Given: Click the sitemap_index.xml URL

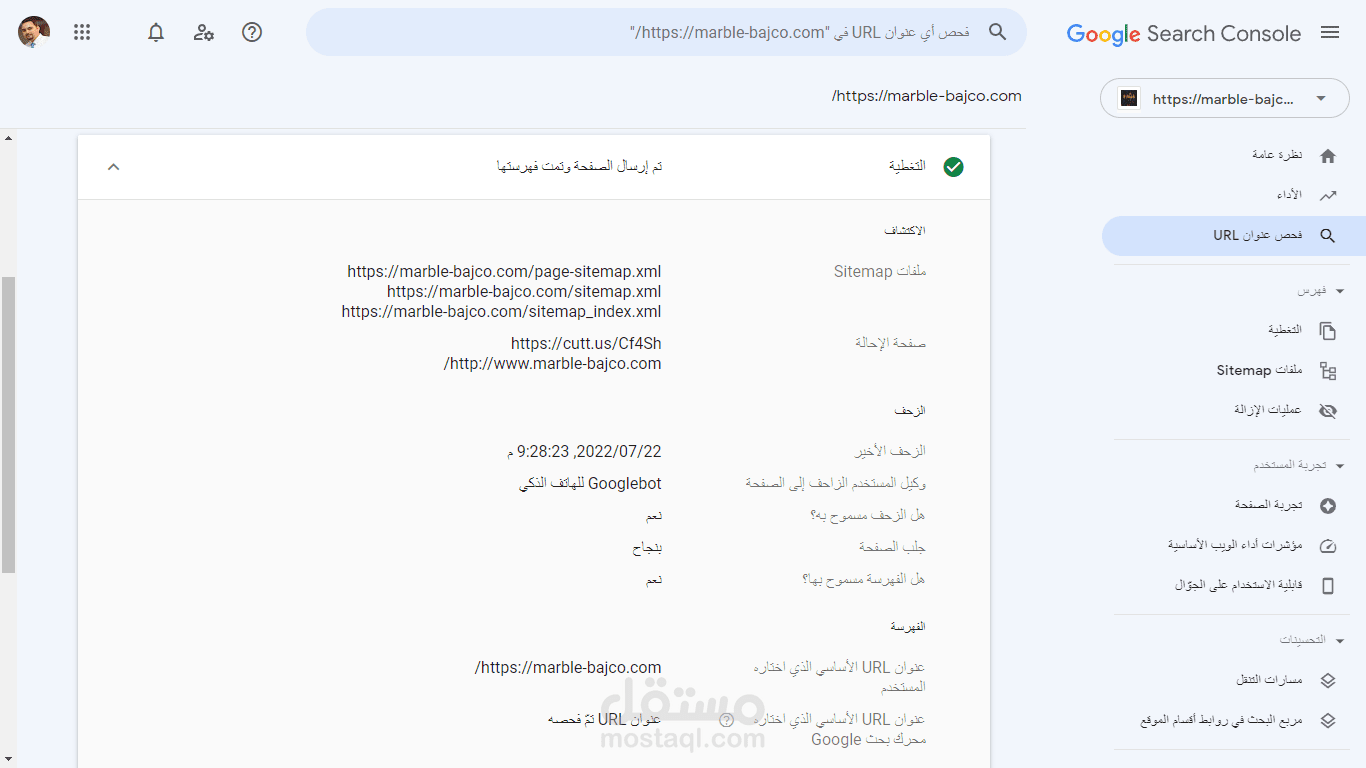Looking at the screenshot, I should click(x=501, y=312).
